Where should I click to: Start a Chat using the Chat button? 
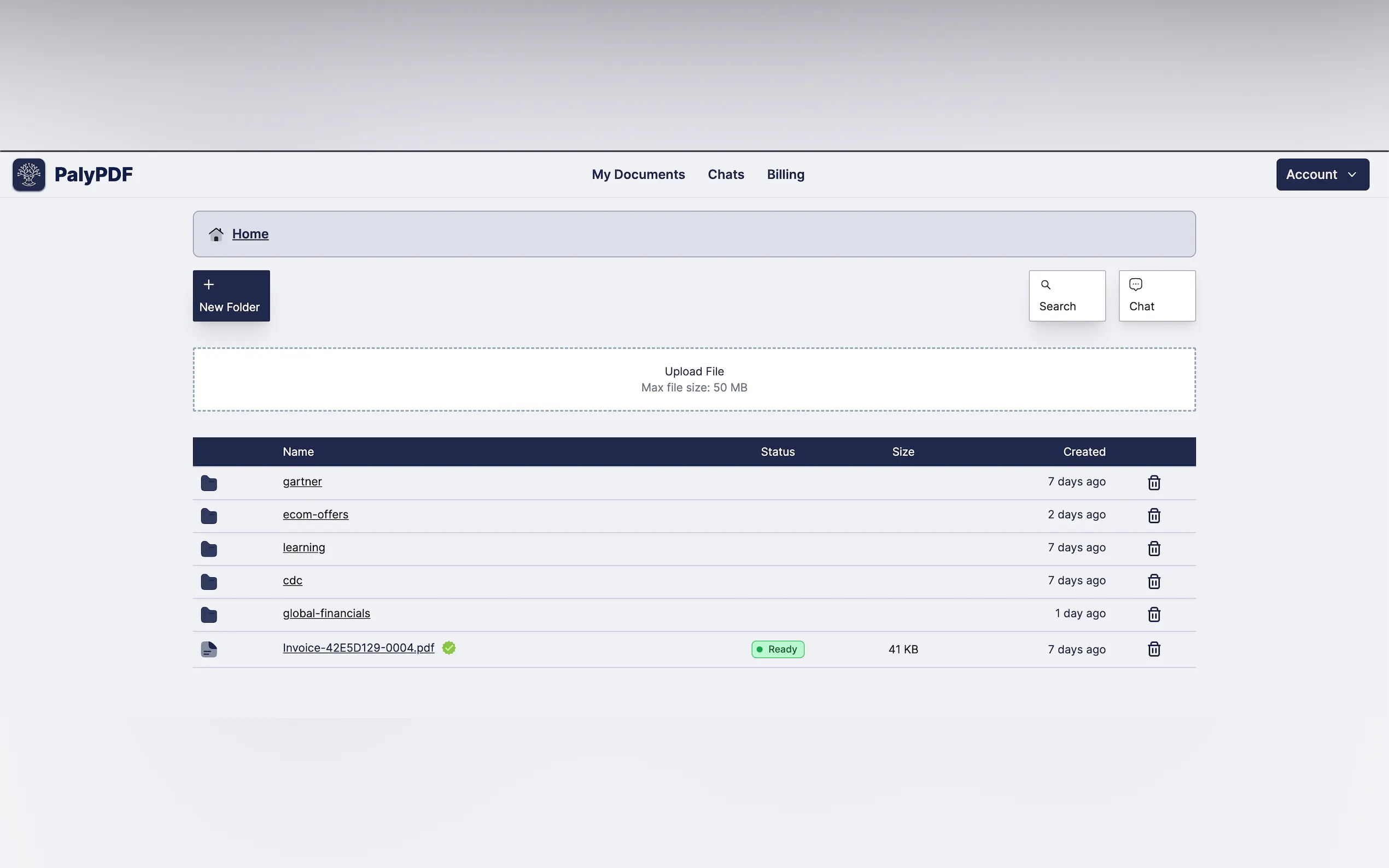coord(1157,296)
